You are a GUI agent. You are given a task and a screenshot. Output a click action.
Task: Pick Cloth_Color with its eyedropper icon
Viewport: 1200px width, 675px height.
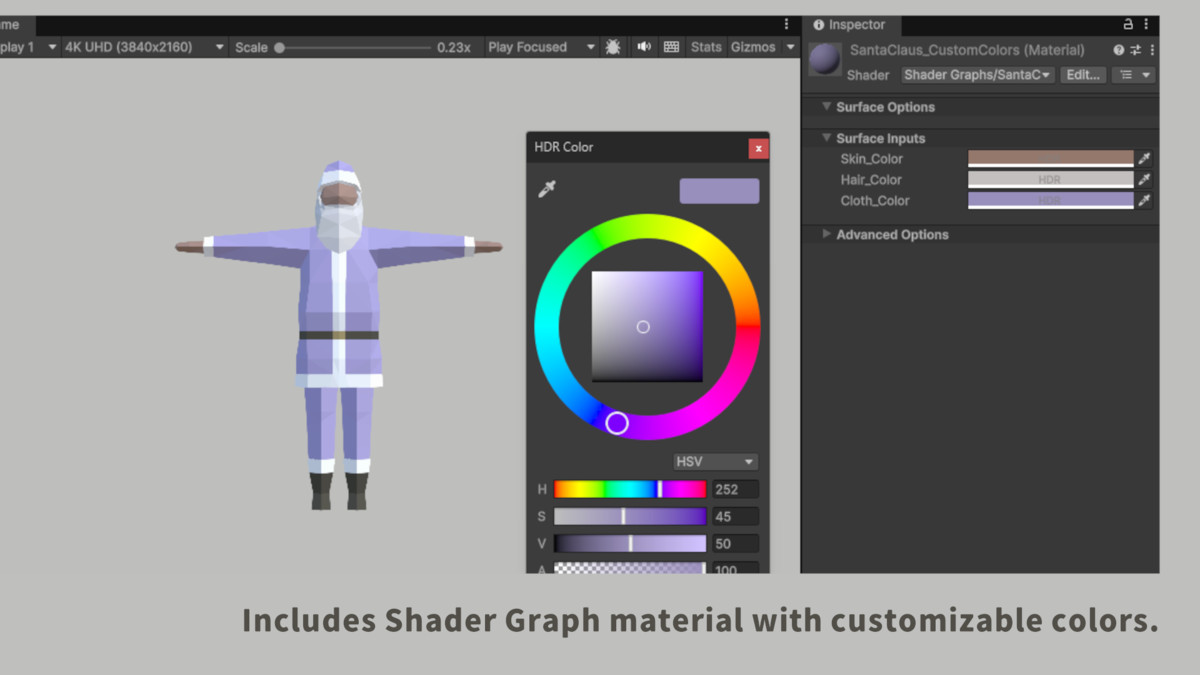pos(1146,200)
